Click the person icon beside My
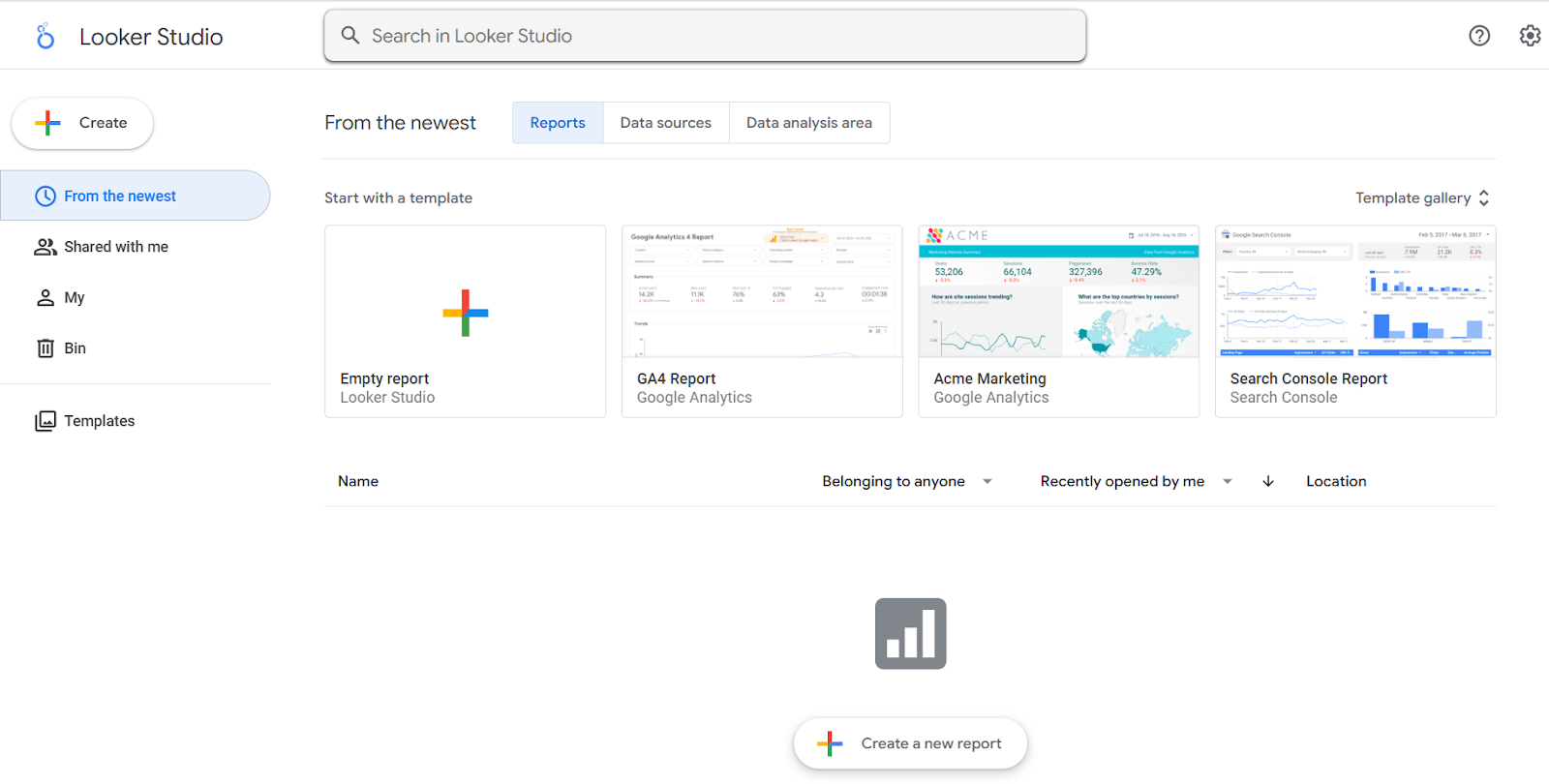Viewport: 1549px width, 784px height. click(x=46, y=297)
